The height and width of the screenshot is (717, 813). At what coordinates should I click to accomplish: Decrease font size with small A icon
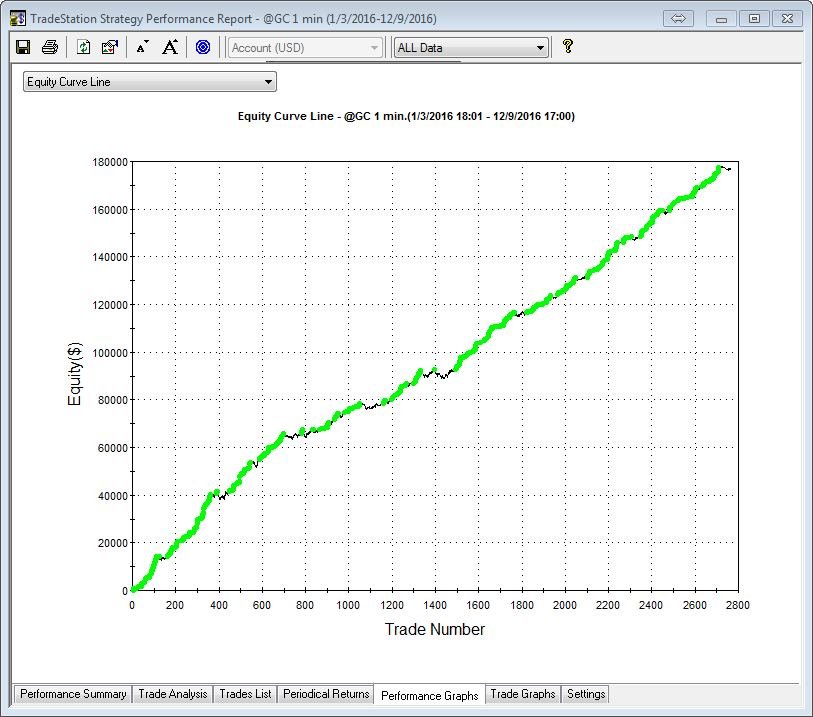(x=142, y=47)
